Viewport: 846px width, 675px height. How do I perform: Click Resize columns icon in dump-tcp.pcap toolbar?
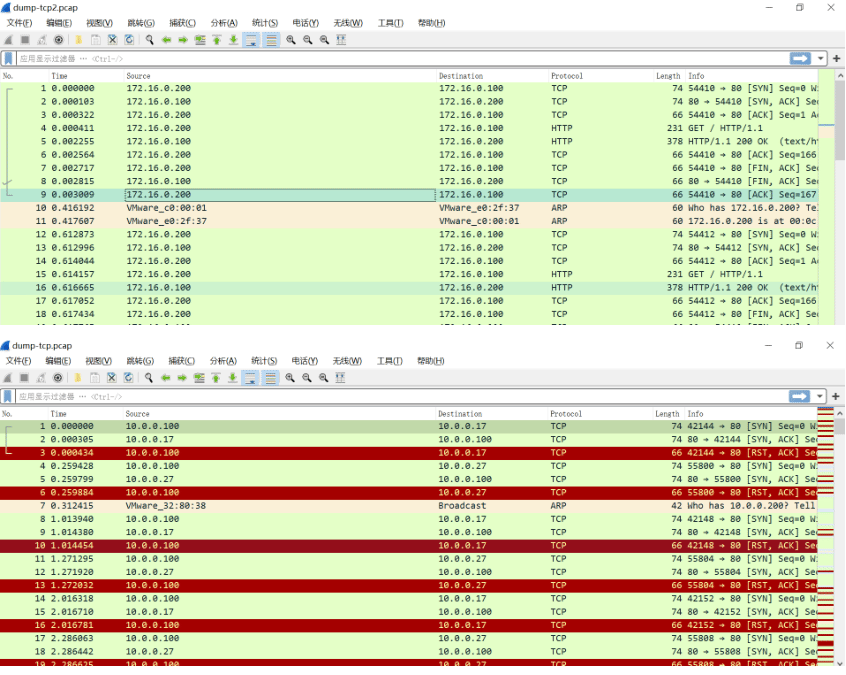point(340,378)
